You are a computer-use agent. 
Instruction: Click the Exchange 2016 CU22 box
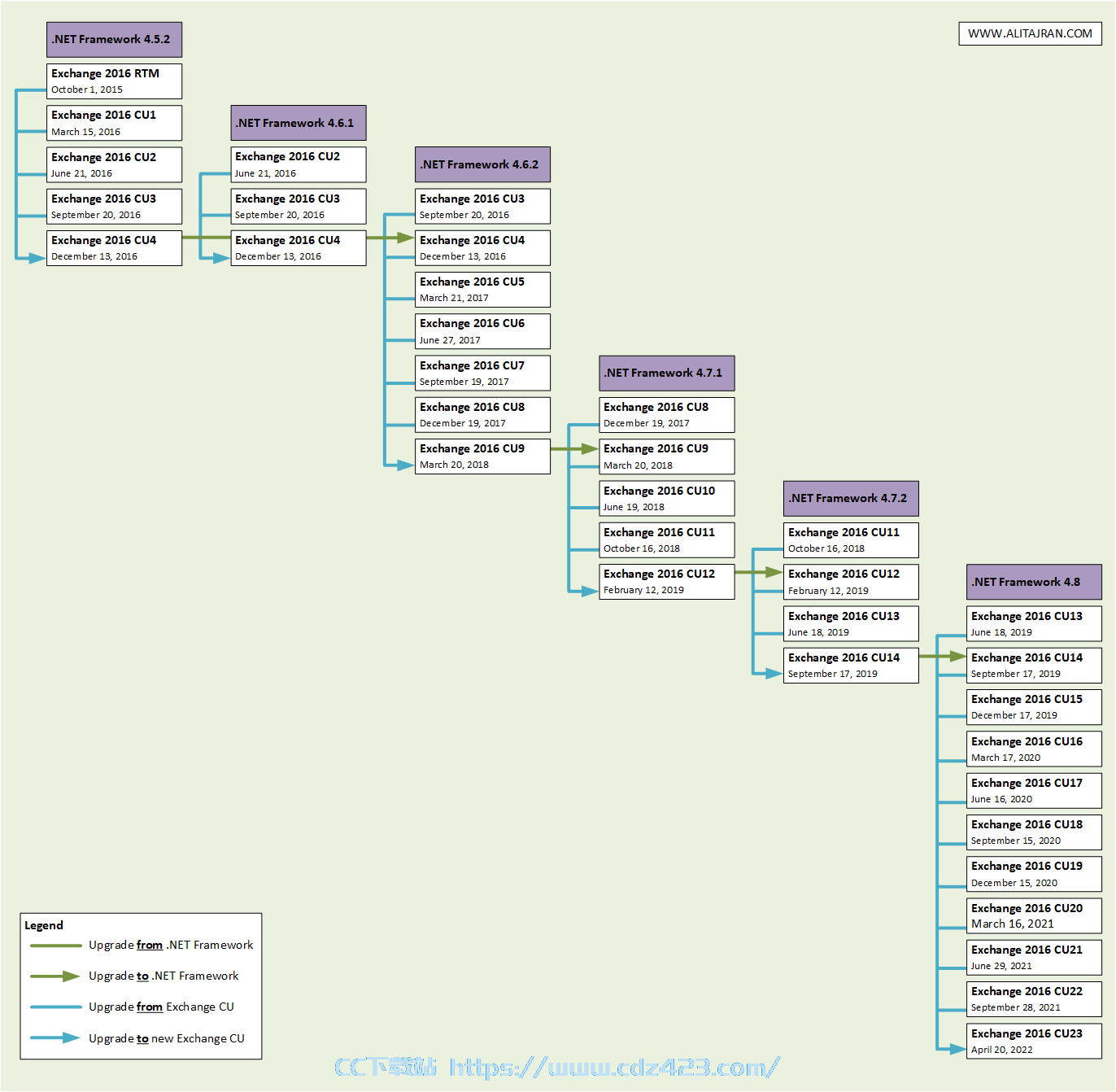[1034, 998]
